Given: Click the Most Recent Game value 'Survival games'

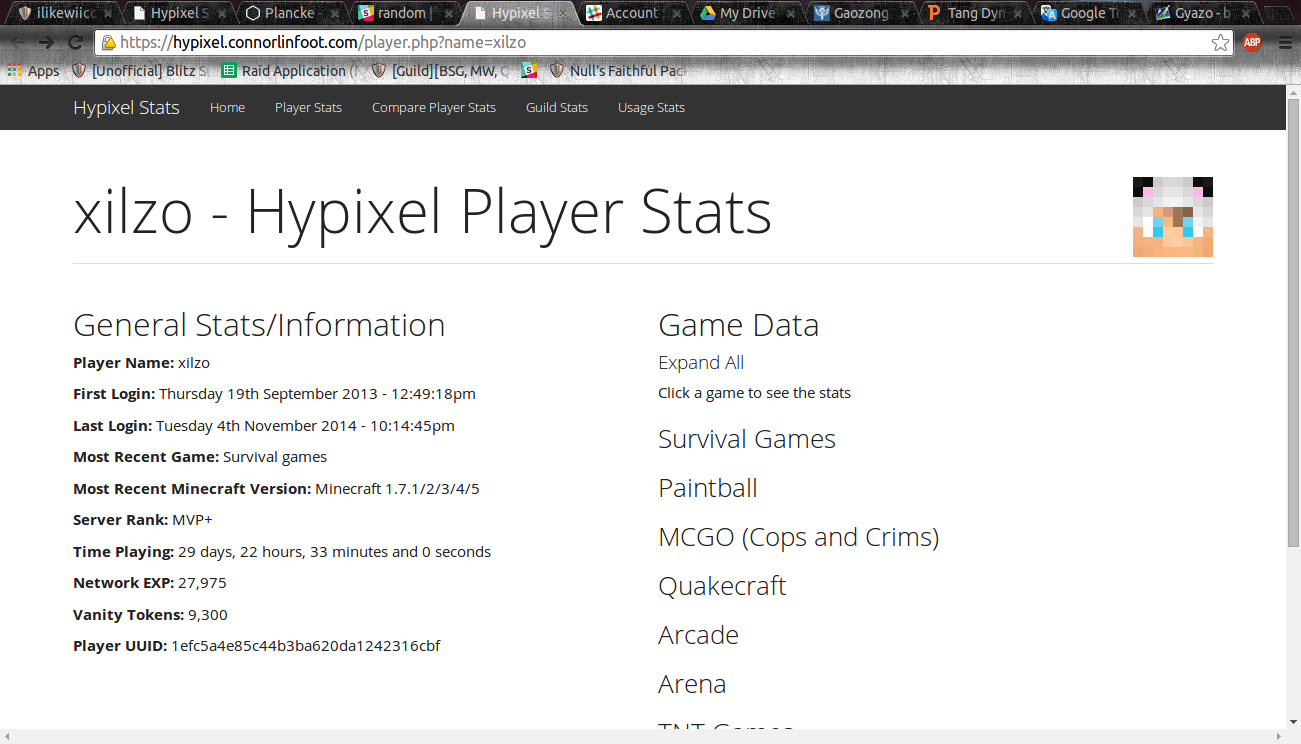Looking at the screenshot, I should tap(275, 457).
